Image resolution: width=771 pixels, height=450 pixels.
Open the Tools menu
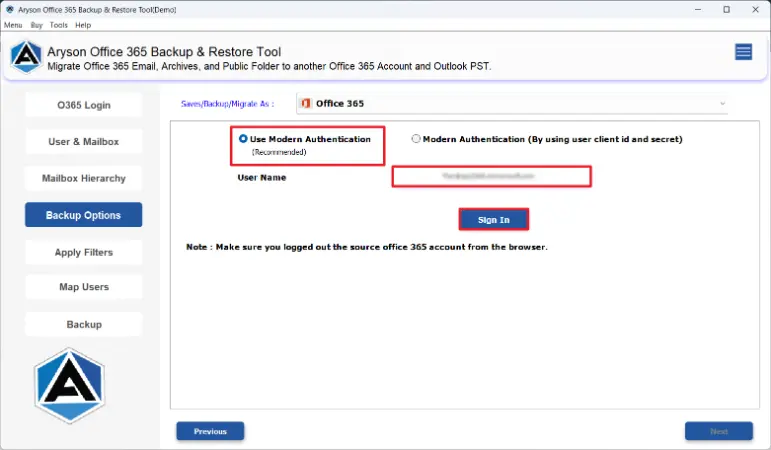point(59,25)
